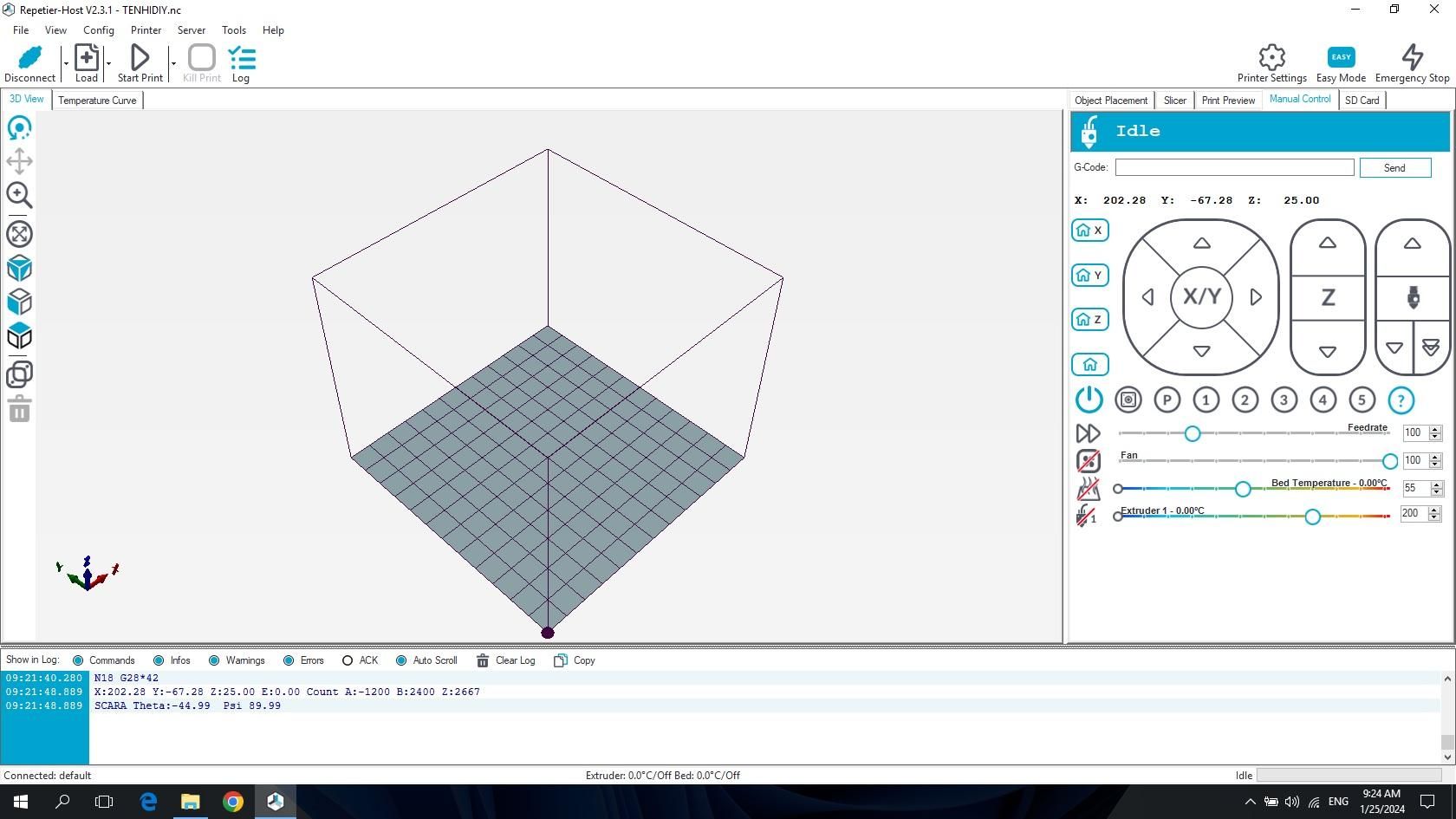This screenshot has height=819, width=1456.
Task: Extrude filament with the single down arrow
Action: click(x=1394, y=348)
